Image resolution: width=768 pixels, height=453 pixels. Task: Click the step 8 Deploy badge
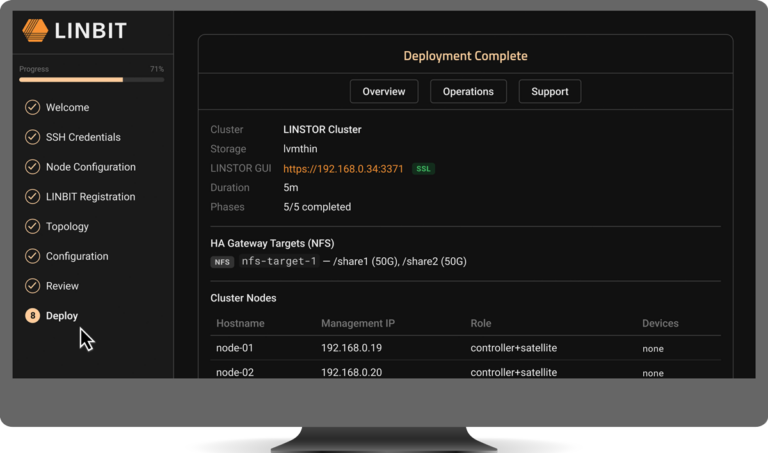[32, 316]
